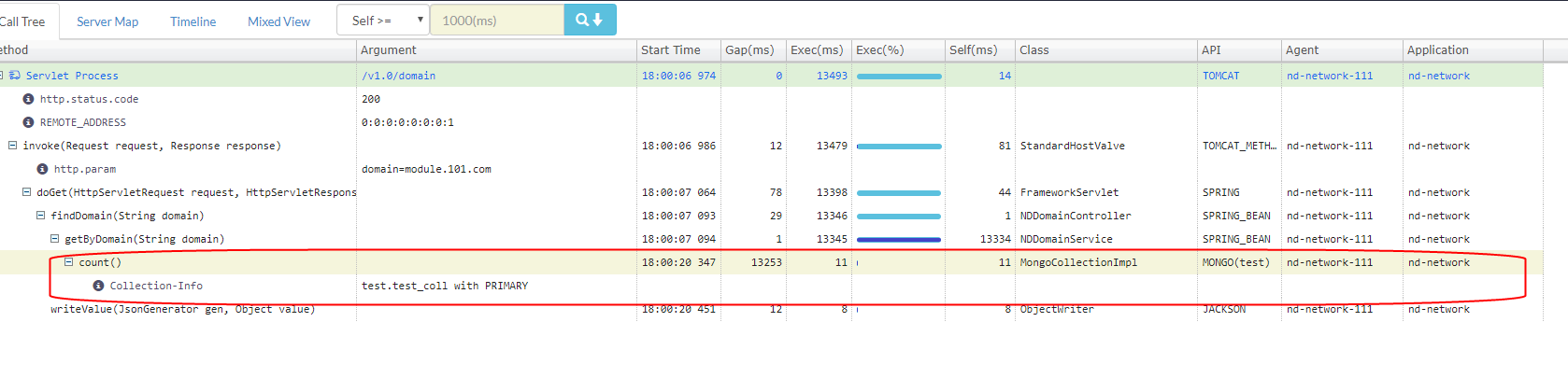
Task: Click the 13493 exec time cell
Action: pos(832,76)
